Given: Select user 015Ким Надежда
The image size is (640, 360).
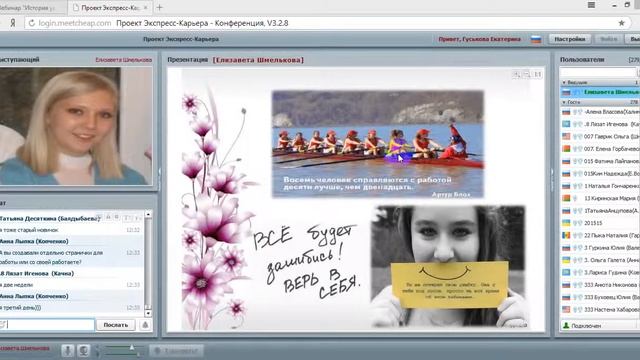Looking at the screenshot, I should pos(600,173).
